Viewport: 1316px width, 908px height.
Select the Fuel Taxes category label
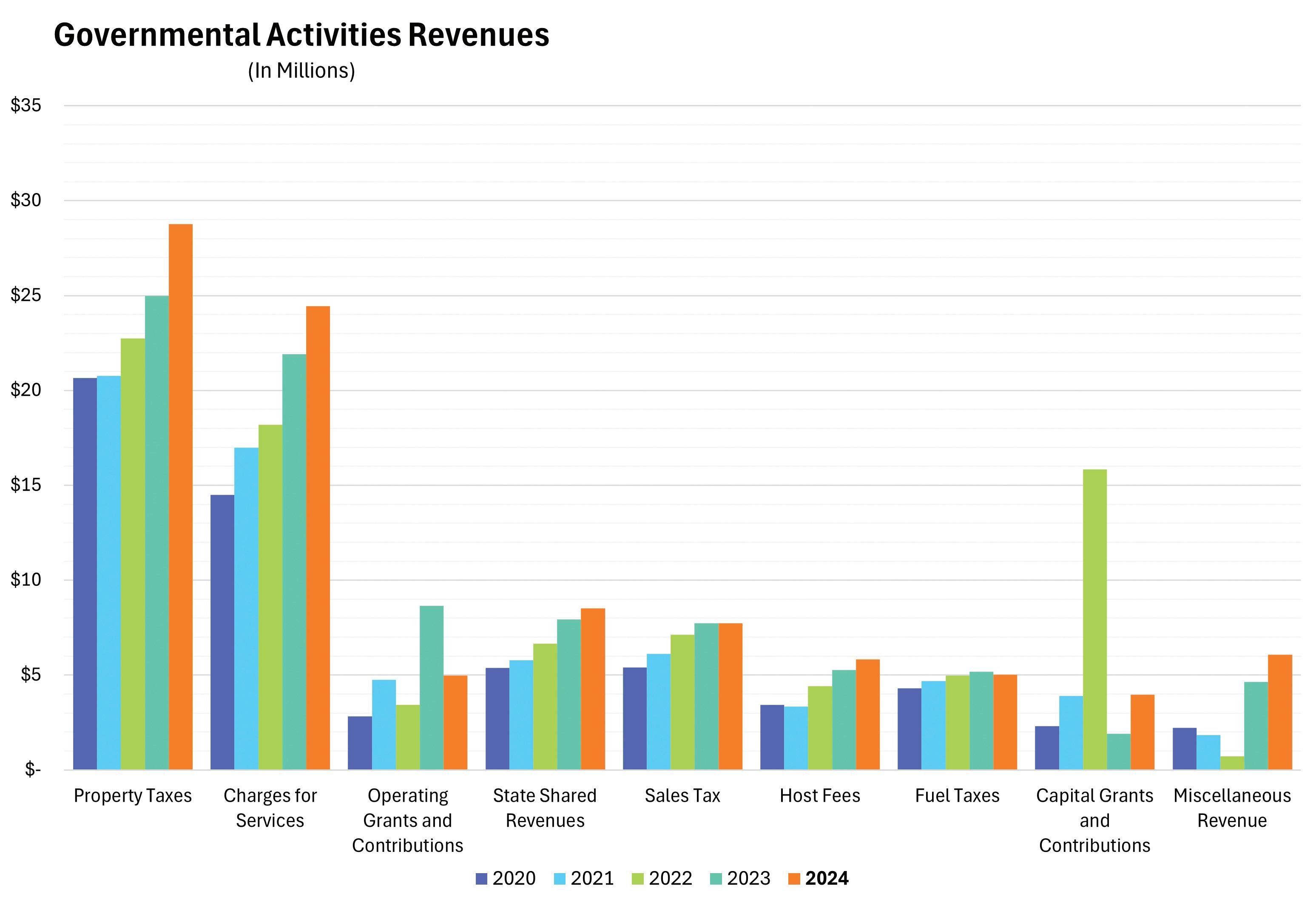tap(957, 795)
